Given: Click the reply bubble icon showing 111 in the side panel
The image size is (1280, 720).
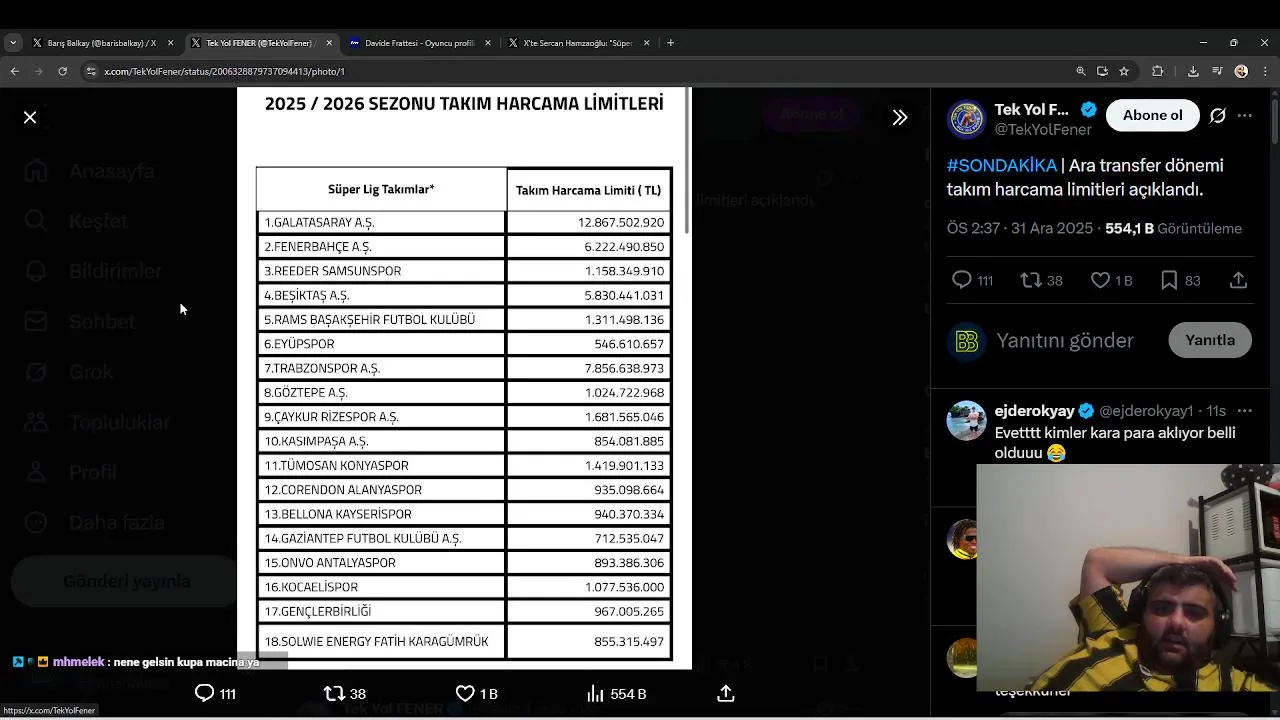Looking at the screenshot, I should pyautogui.click(x=962, y=280).
